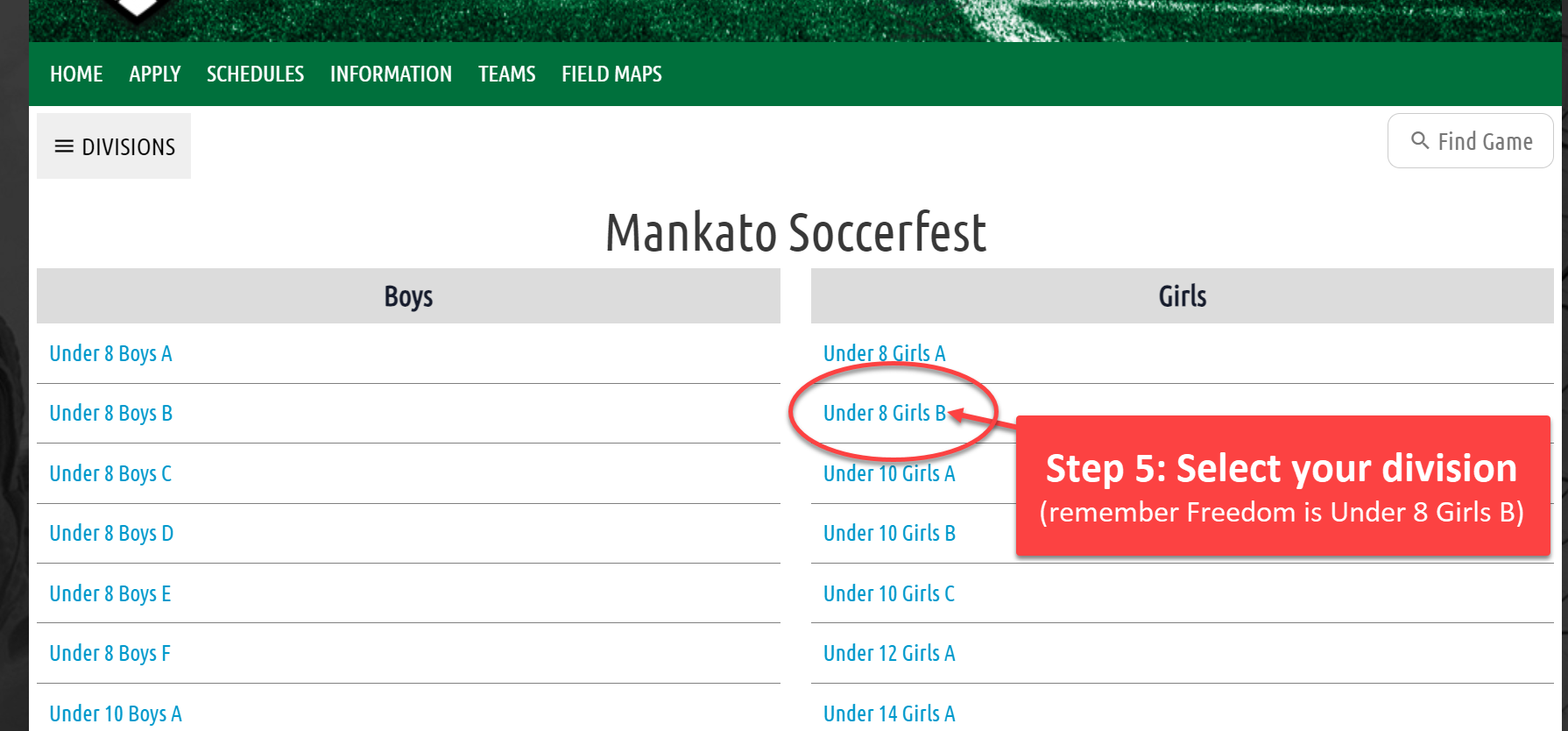Viewport: 1568px width, 731px height.
Task: Open the Under 8 Boys A division
Action: pyautogui.click(x=110, y=353)
